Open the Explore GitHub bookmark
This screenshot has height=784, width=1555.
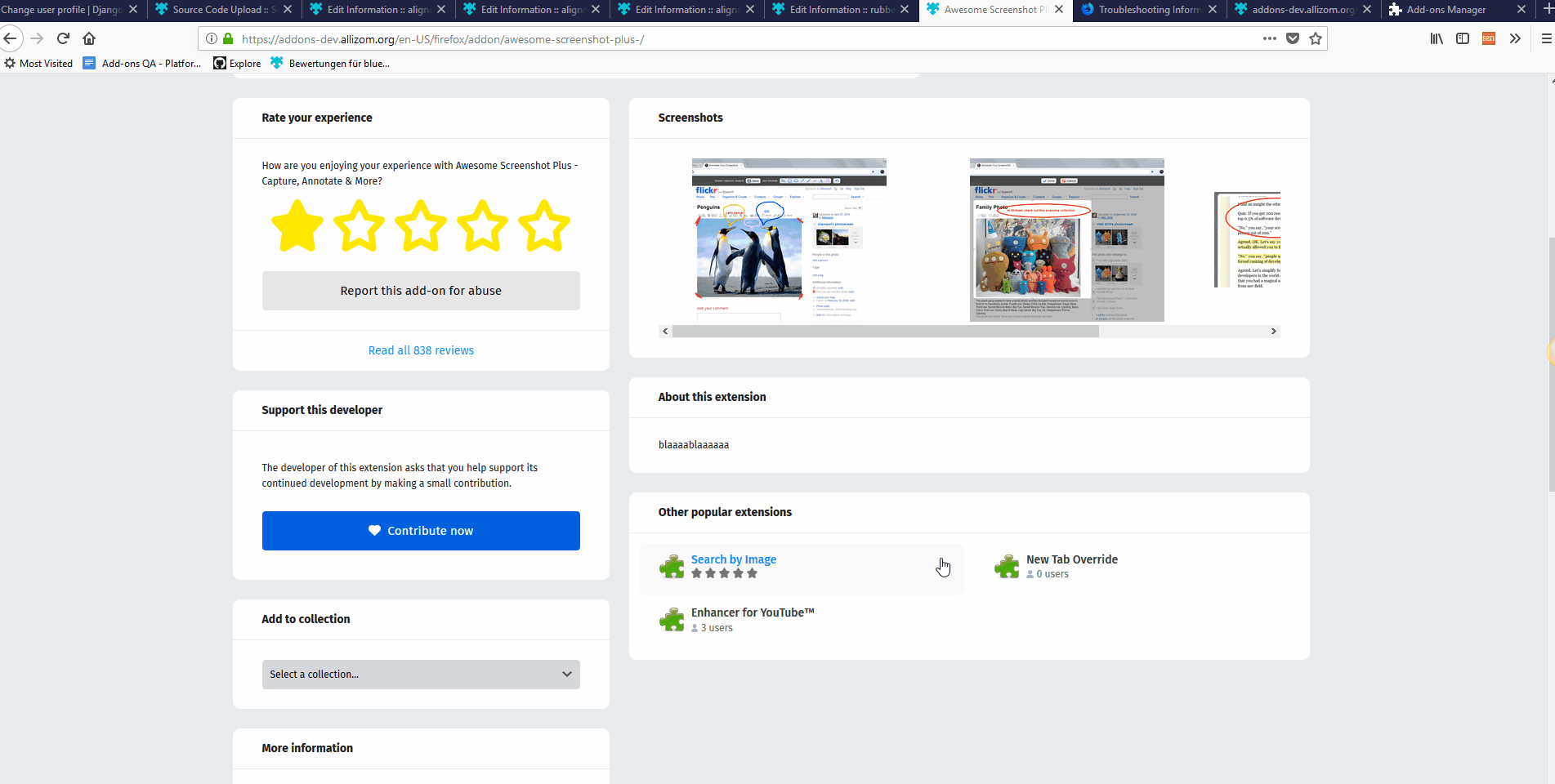(x=237, y=63)
